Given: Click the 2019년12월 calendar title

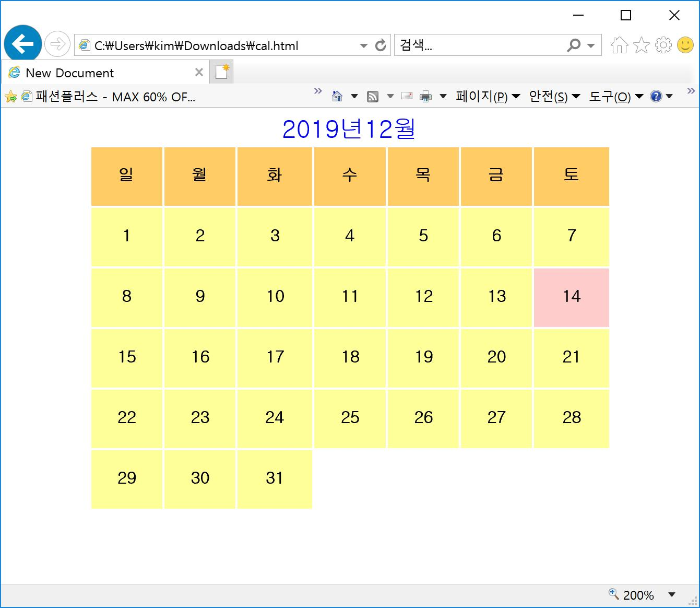Looking at the screenshot, I should [x=349, y=129].
